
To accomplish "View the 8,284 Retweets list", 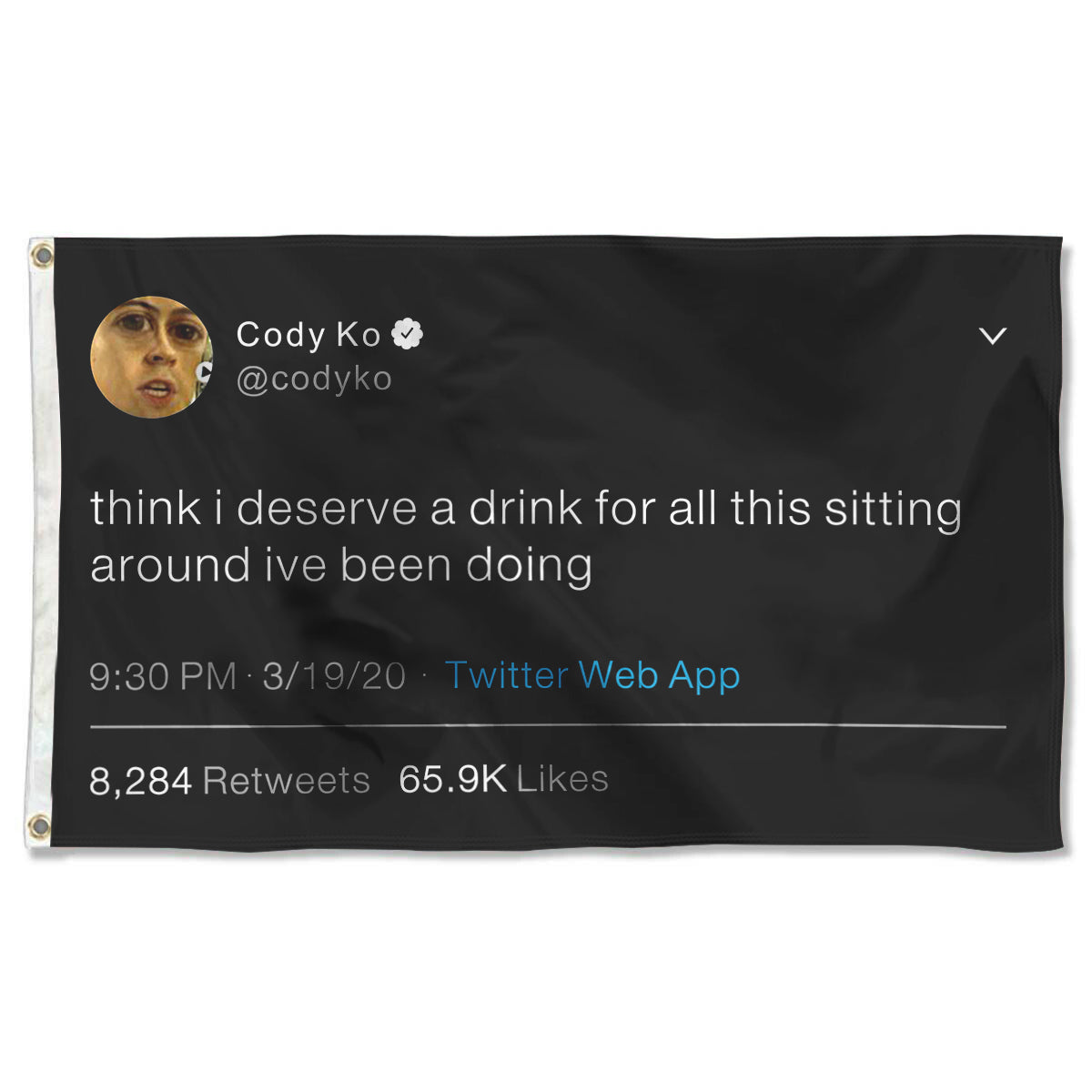I will point(229,780).
